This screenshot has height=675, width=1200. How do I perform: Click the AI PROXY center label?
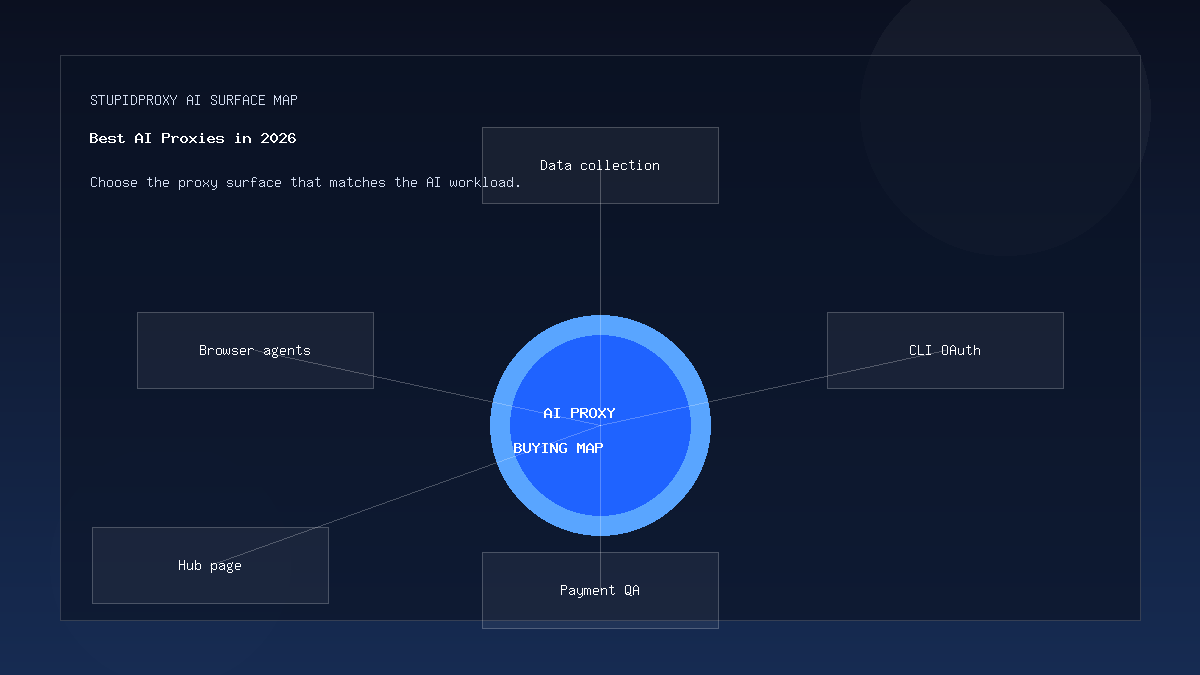click(579, 413)
